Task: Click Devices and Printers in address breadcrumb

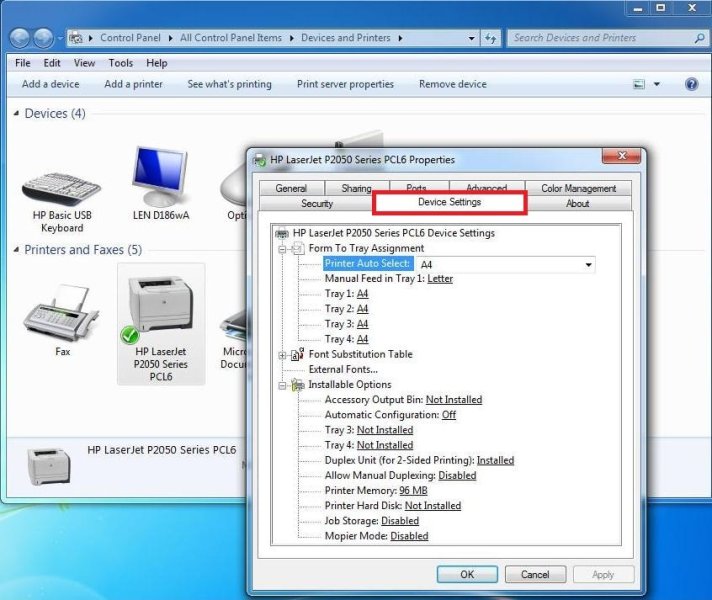Action: pos(346,38)
